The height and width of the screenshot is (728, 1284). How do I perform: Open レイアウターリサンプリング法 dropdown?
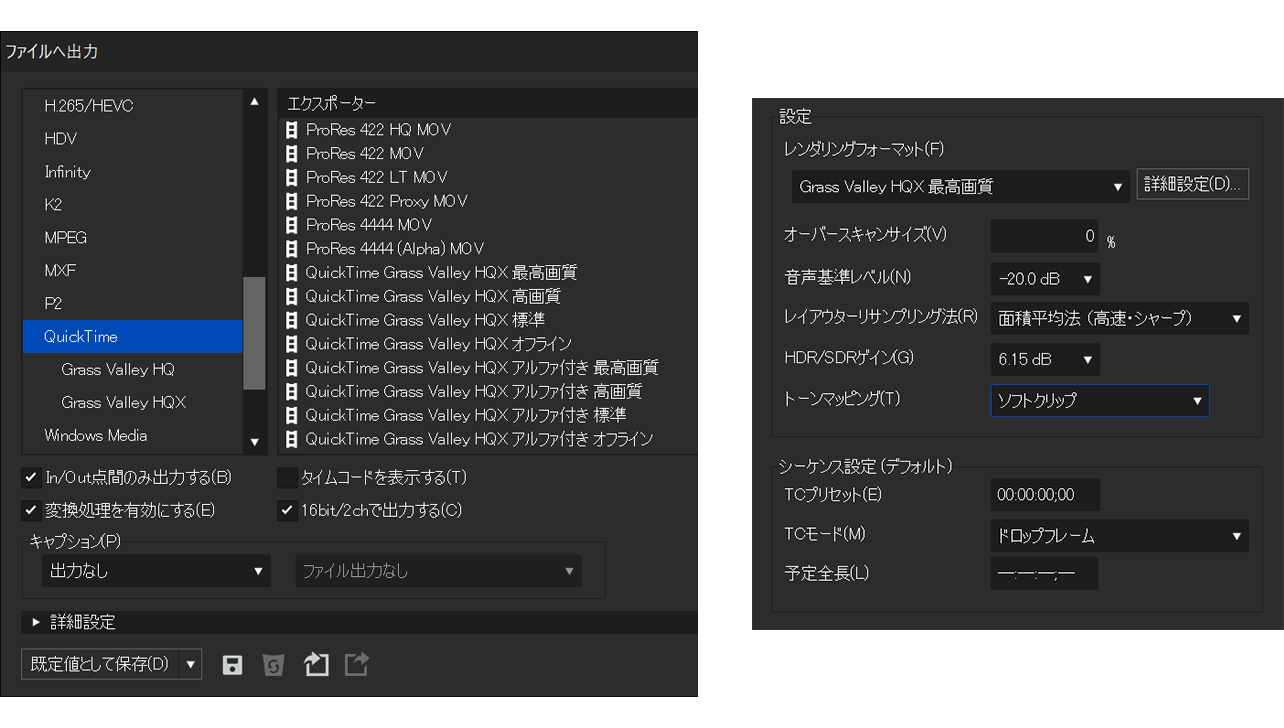[1120, 319]
